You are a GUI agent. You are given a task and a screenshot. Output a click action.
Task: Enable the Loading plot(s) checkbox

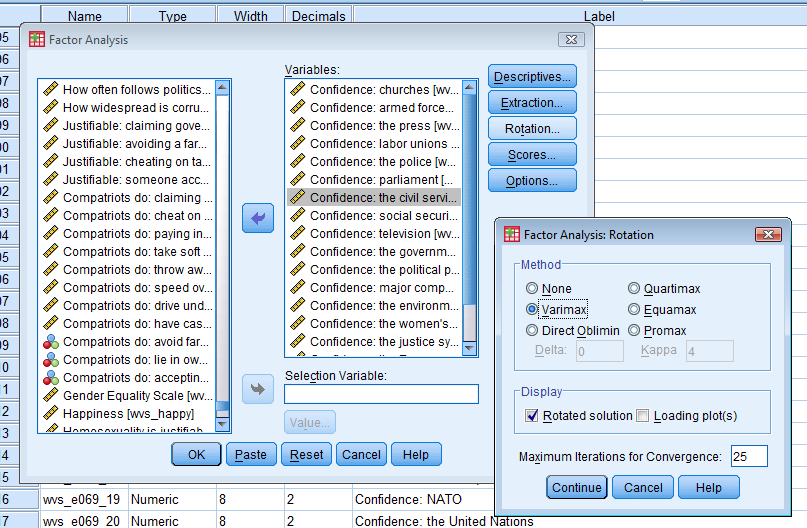[644, 416]
